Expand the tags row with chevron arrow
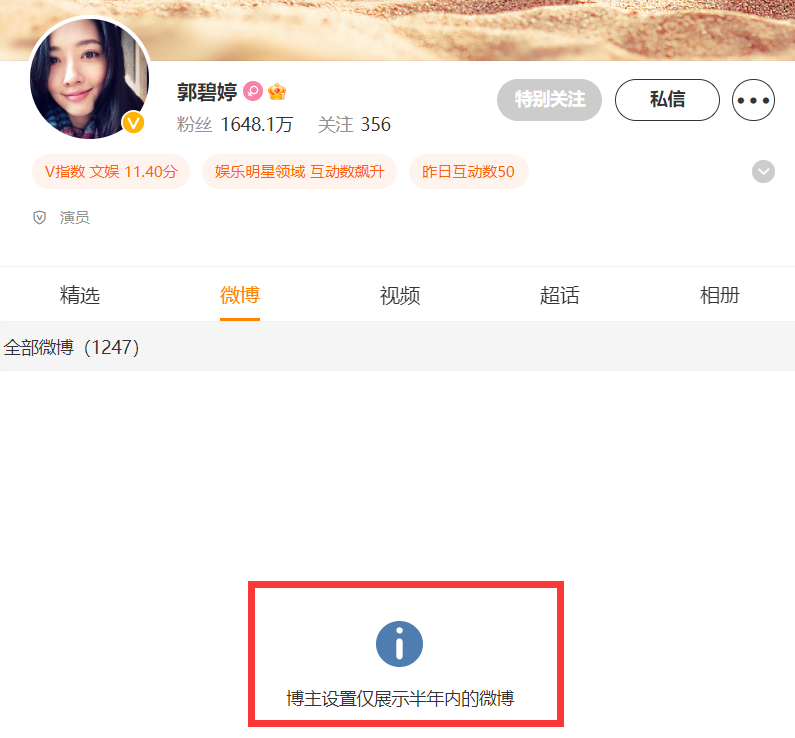 (763, 171)
